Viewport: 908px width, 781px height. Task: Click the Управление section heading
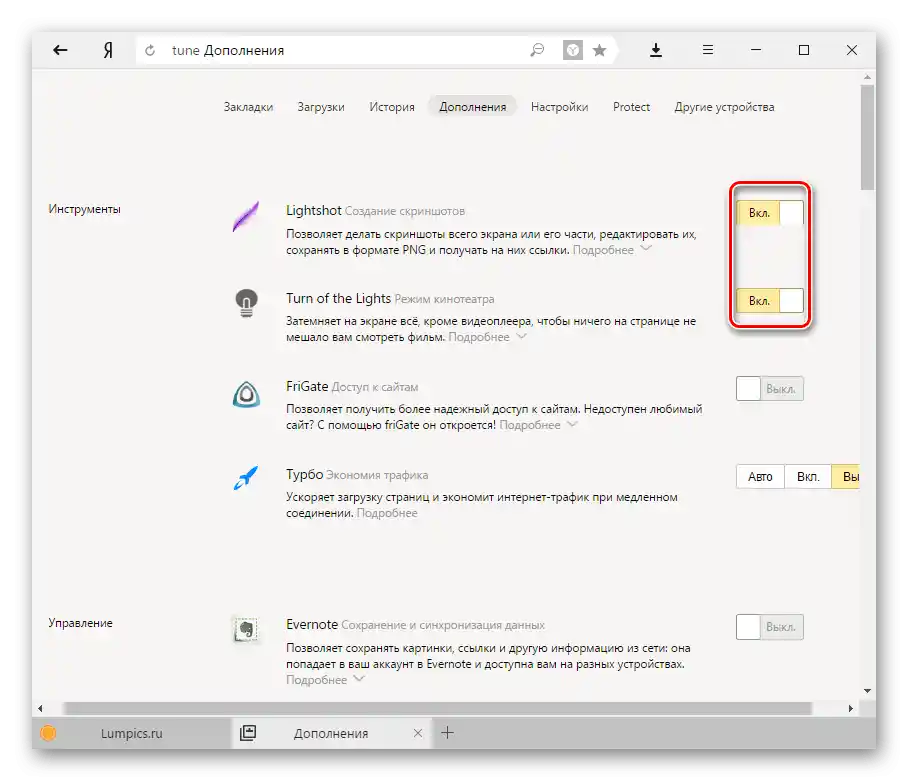tap(80, 623)
